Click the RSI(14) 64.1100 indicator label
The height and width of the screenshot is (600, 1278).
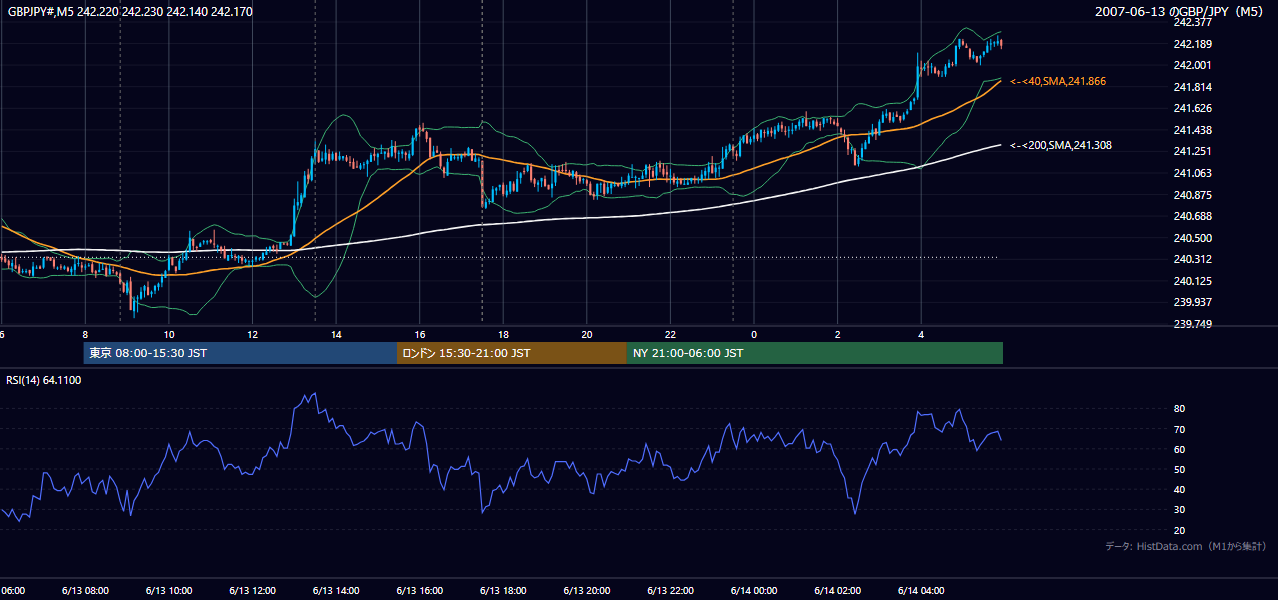click(x=44, y=380)
